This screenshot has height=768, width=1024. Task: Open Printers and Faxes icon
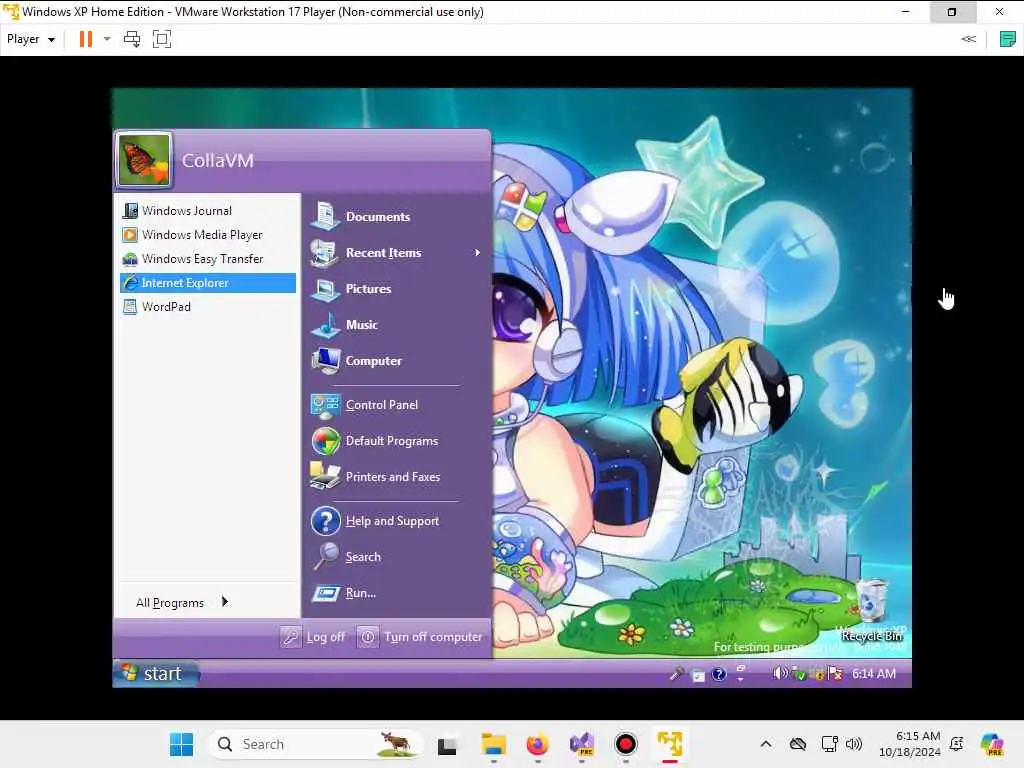[325, 477]
